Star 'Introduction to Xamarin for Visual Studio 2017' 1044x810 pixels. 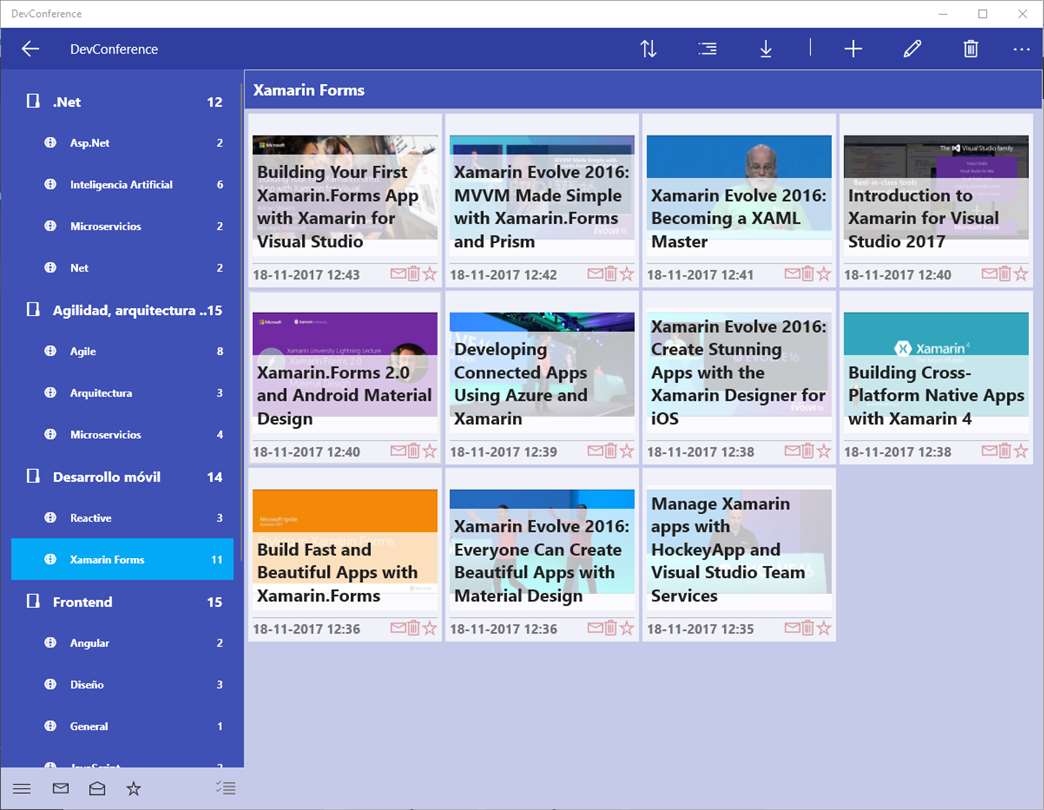coord(1021,274)
